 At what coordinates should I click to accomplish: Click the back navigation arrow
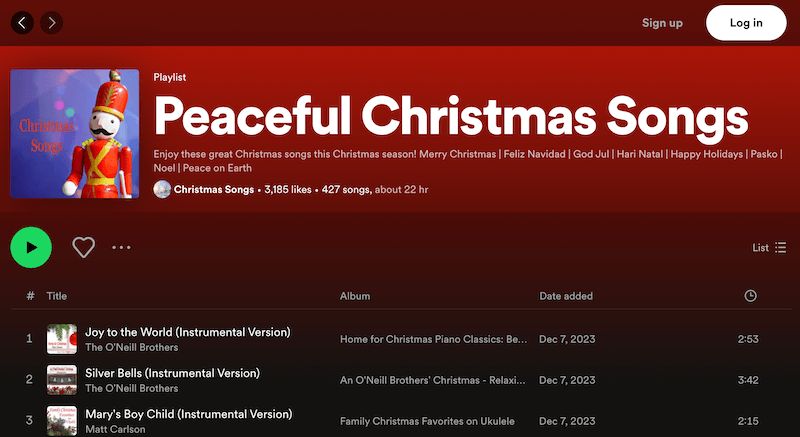coord(22,22)
